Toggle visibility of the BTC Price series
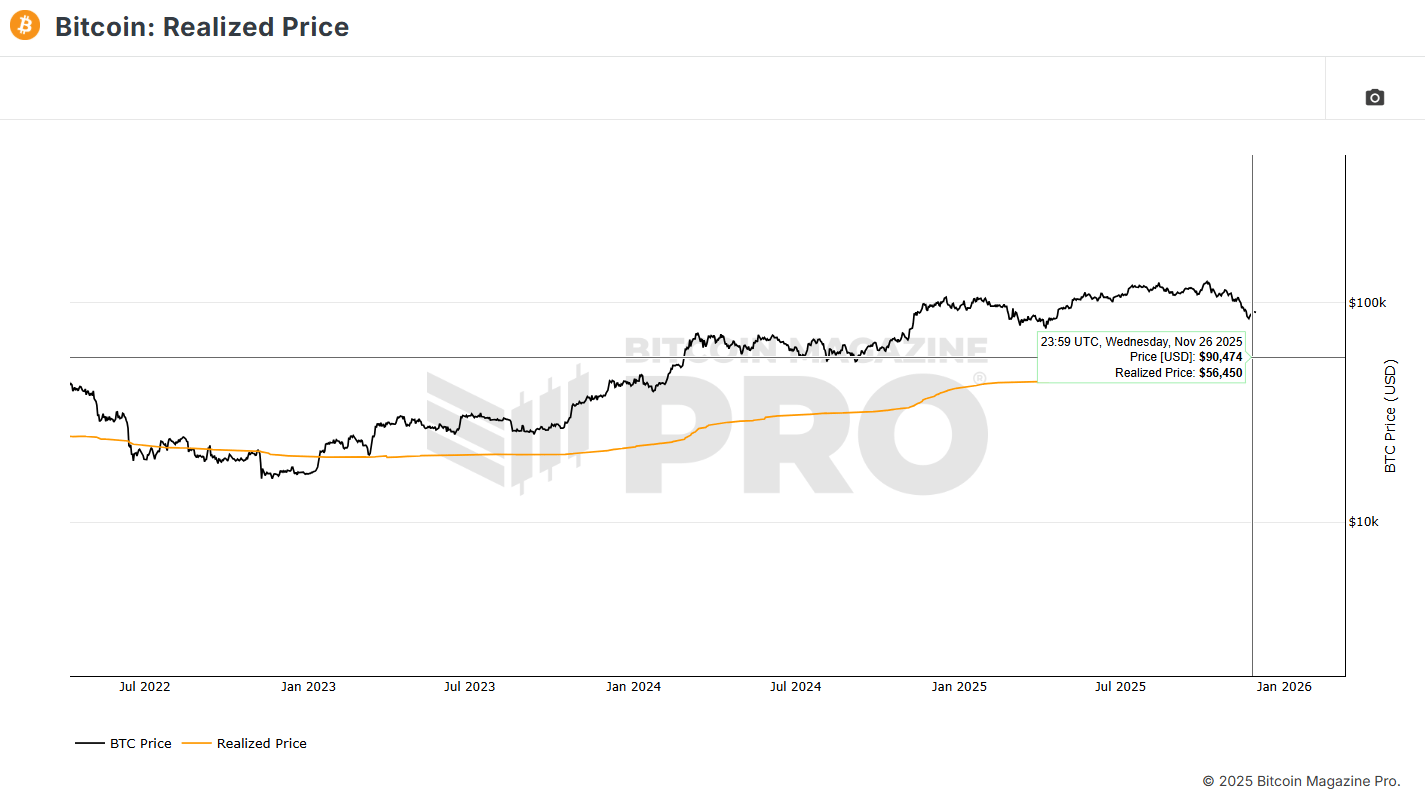The height and width of the screenshot is (793, 1425). [140, 743]
